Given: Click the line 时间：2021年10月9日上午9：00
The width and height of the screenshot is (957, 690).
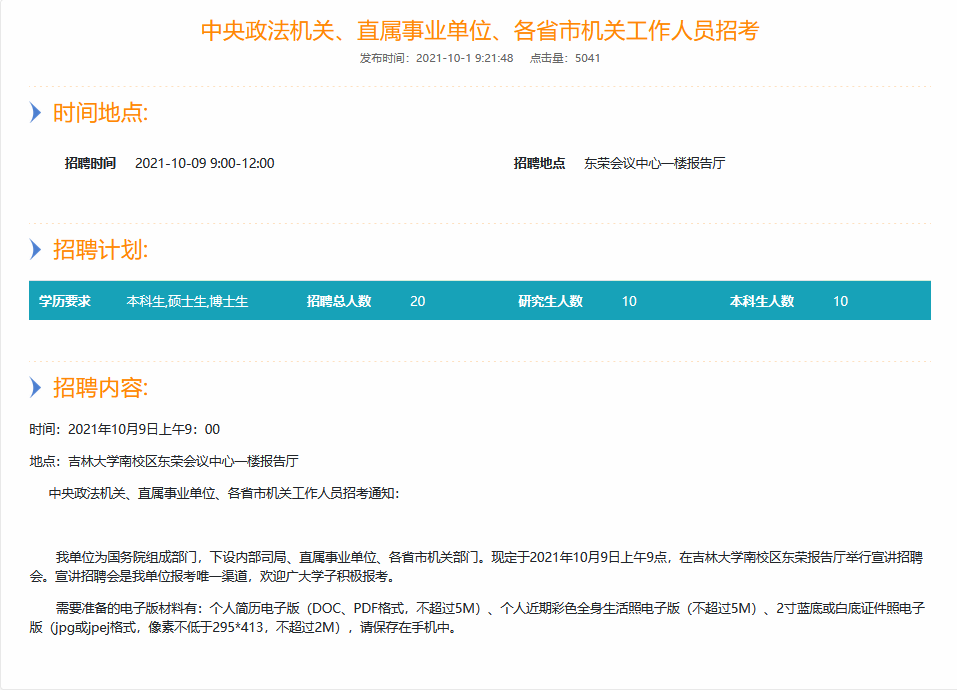Looking at the screenshot, I should point(125,429).
